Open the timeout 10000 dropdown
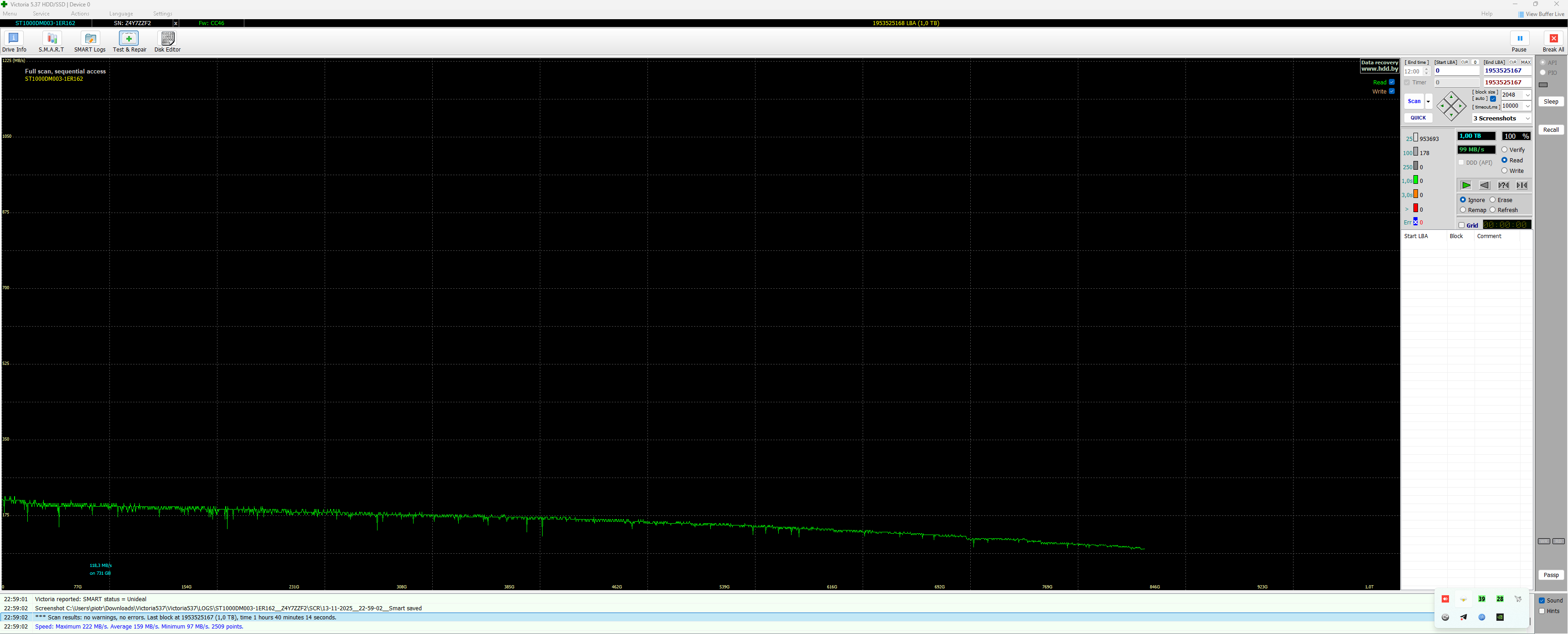This screenshot has width=1568, height=634. coord(1527,106)
